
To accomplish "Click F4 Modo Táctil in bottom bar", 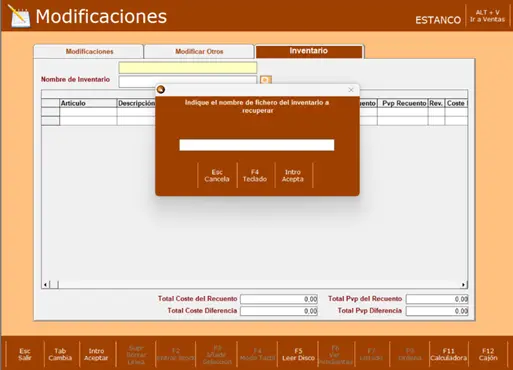I will pos(257,355).
